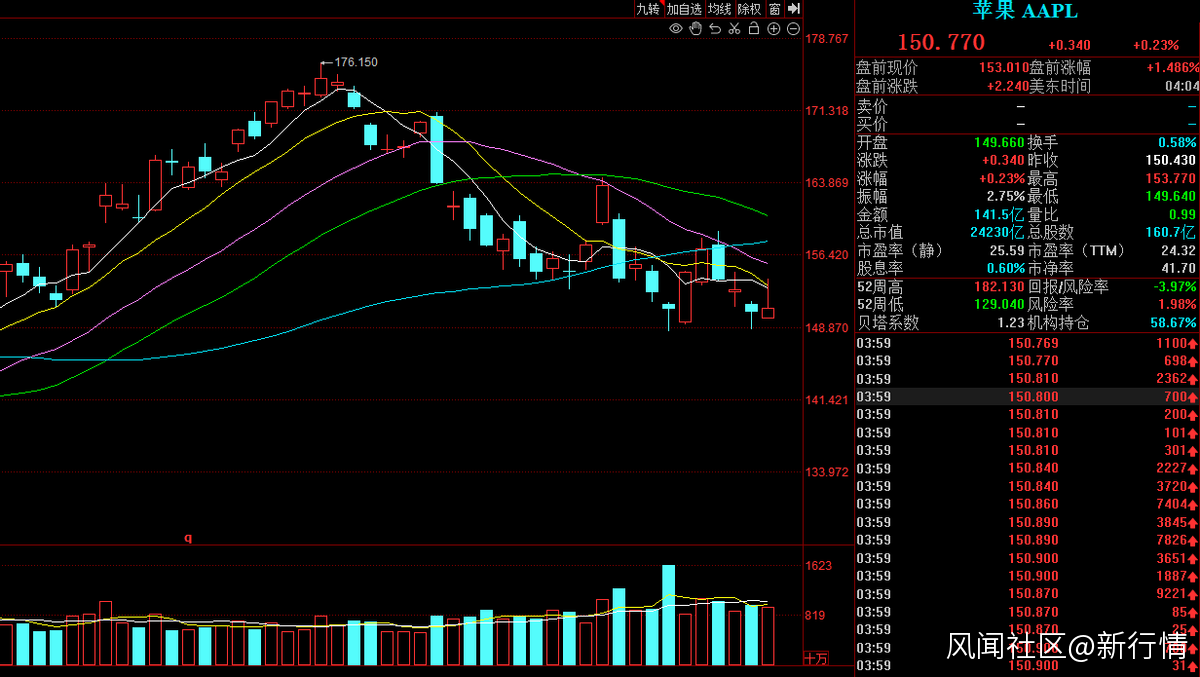Select the tick row with volume 2362
Image resolution: width=1200 pixels, height=677 pixels.
[x=1027, y=379]
